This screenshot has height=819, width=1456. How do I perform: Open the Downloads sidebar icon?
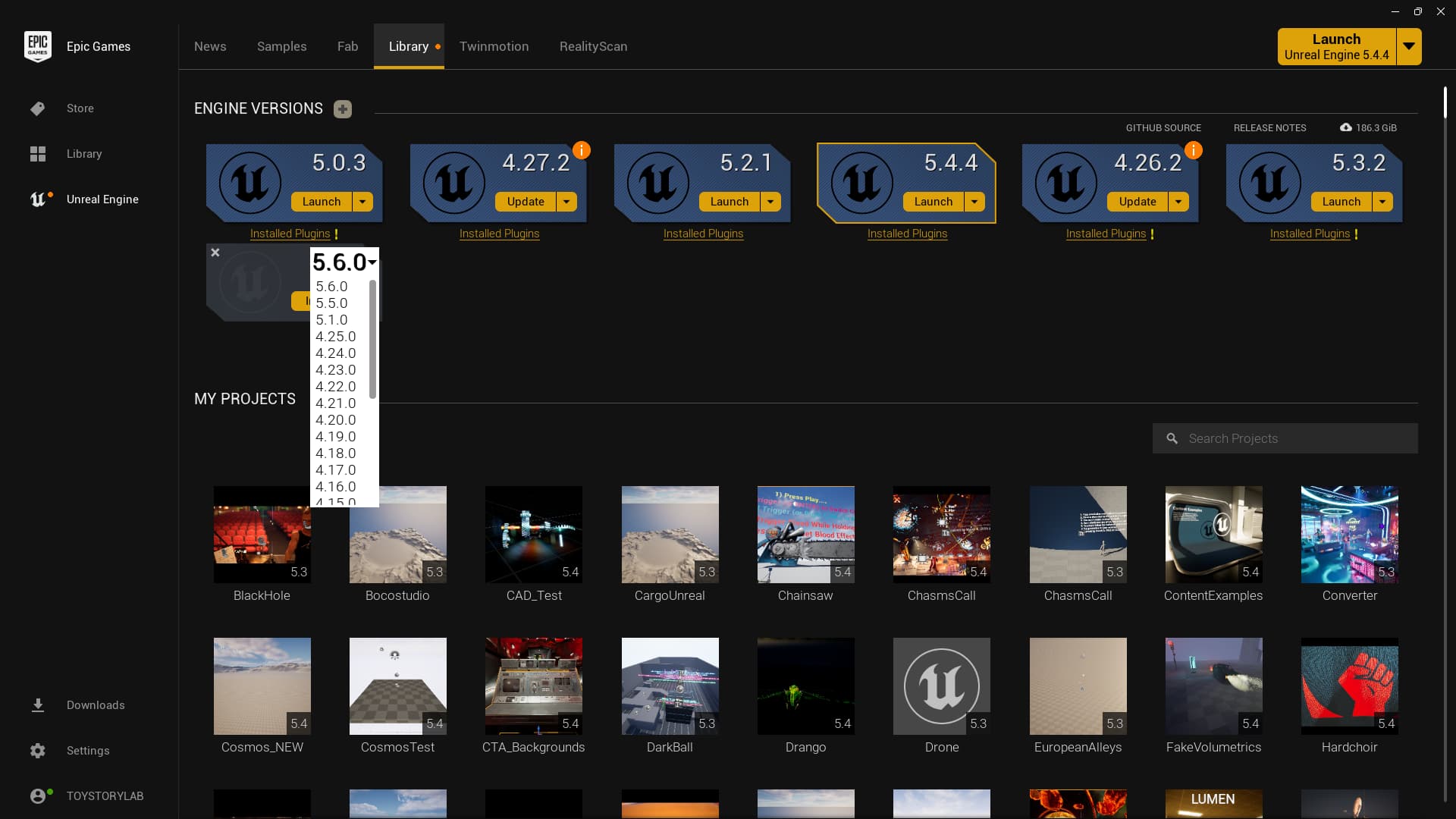click(x=38, y=705)
